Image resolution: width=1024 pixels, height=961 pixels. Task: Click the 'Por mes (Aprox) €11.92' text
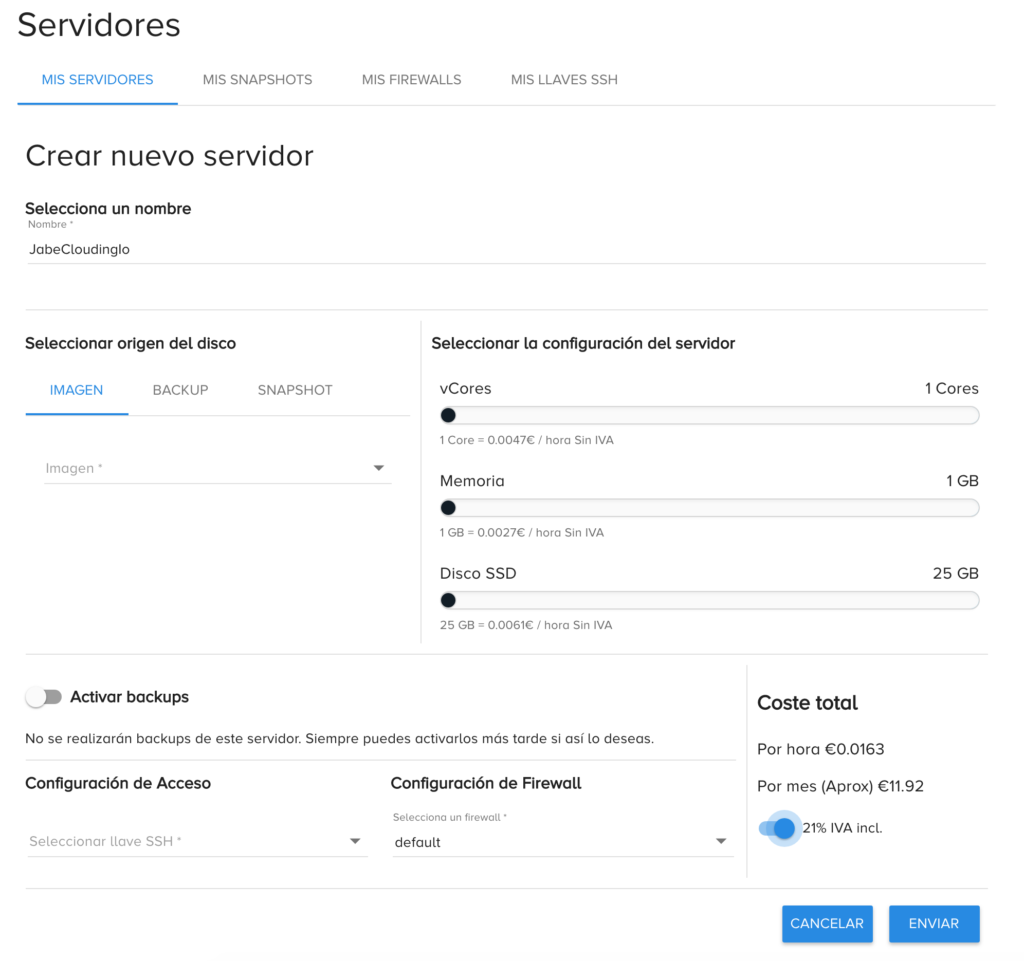click(840, 786)
